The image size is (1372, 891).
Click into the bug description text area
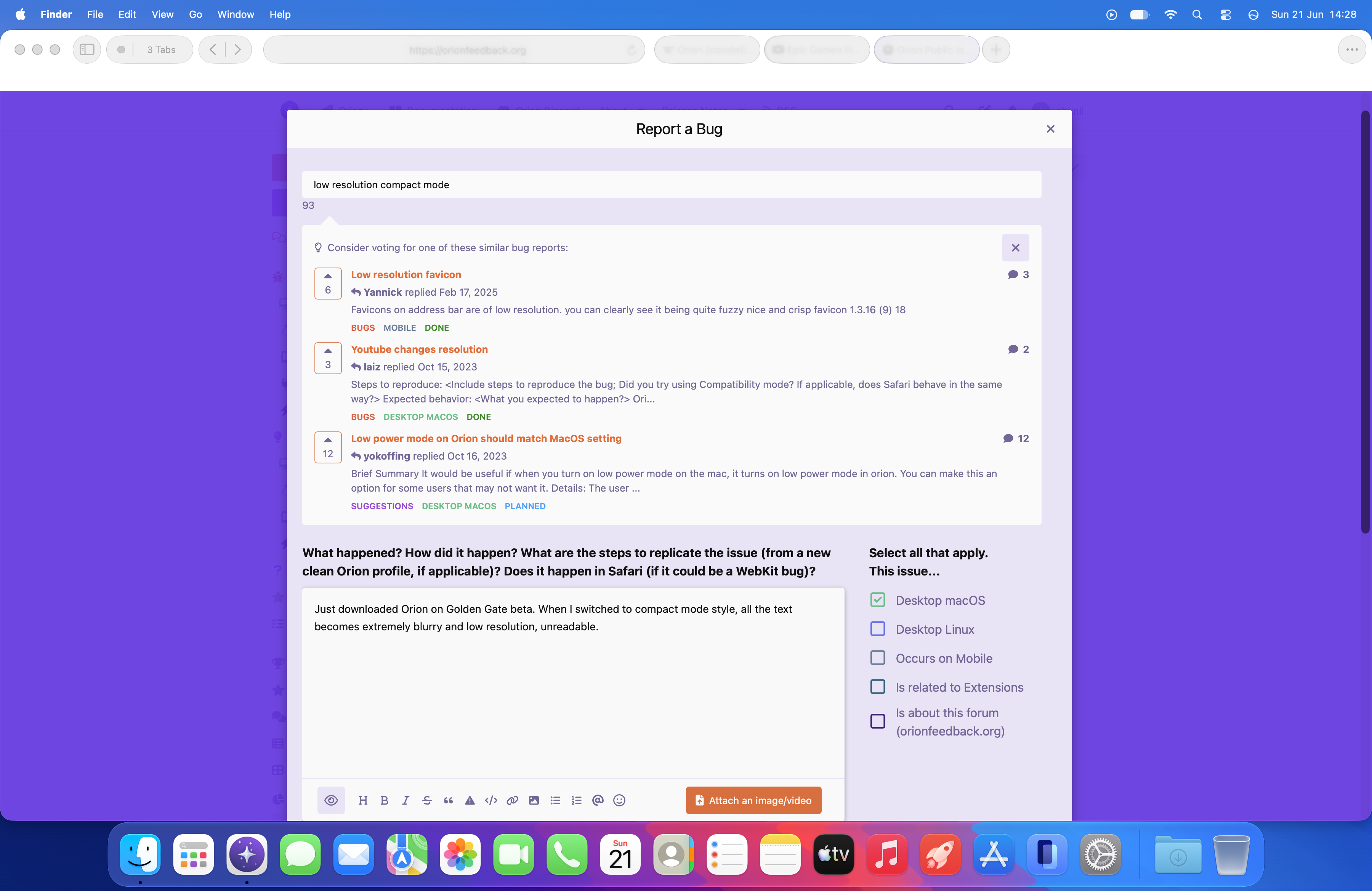point(573,683)
